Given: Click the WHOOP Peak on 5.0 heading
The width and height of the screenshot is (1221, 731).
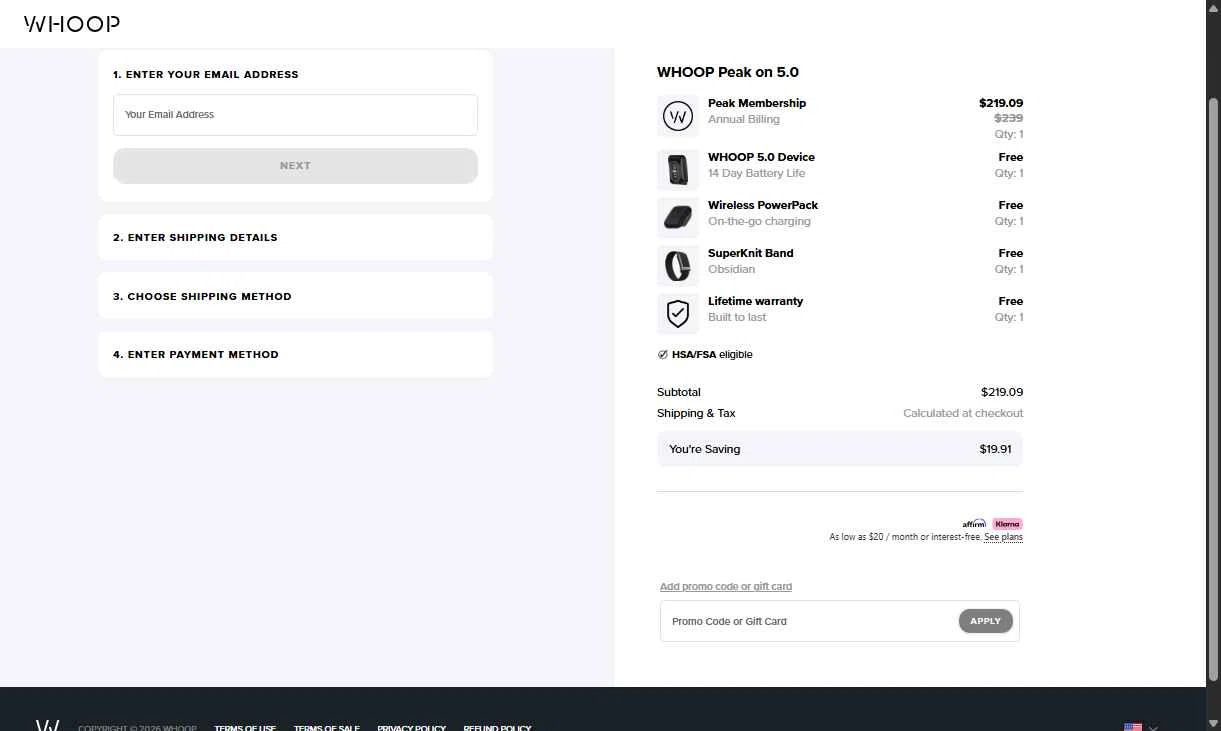Looking at the screenshot, I should pos(728,72).
